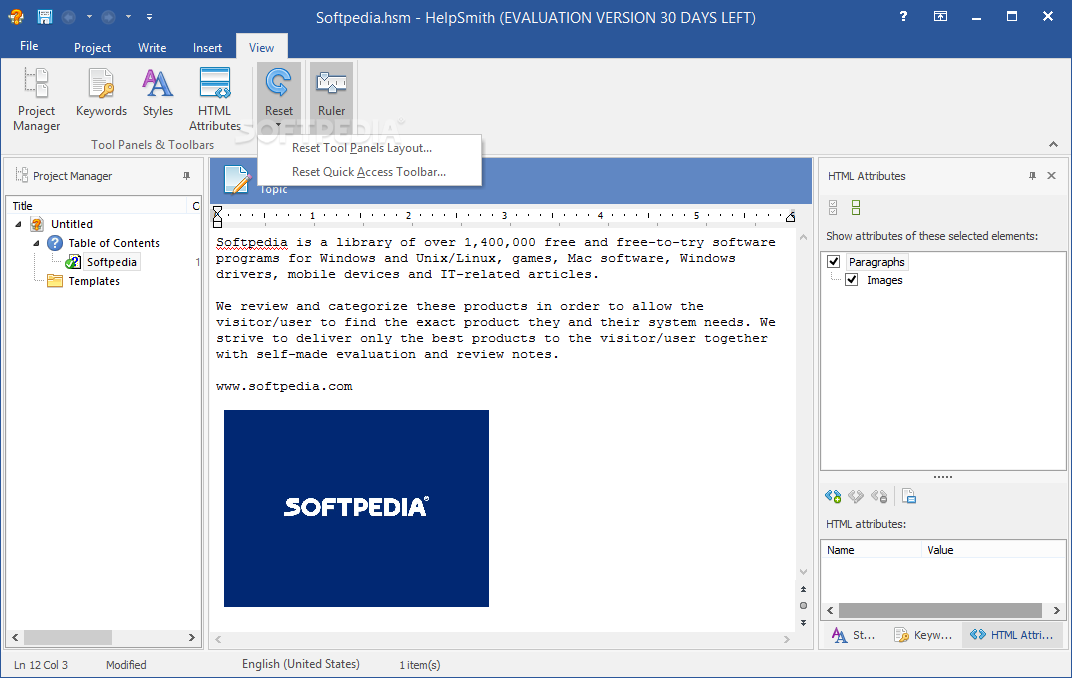Click the HTML attributes horizontal scrollbar
Viewport: 1072px width, 678px height.
[x=940, y=610]
